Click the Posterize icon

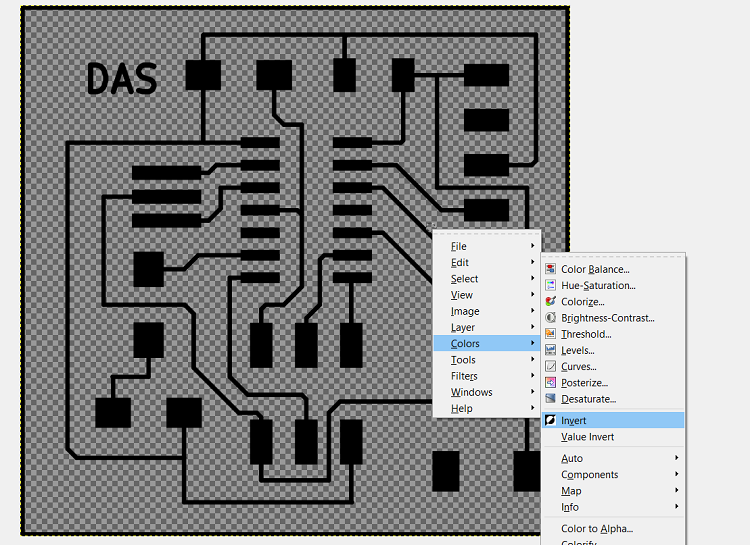(x=551, y=383)
